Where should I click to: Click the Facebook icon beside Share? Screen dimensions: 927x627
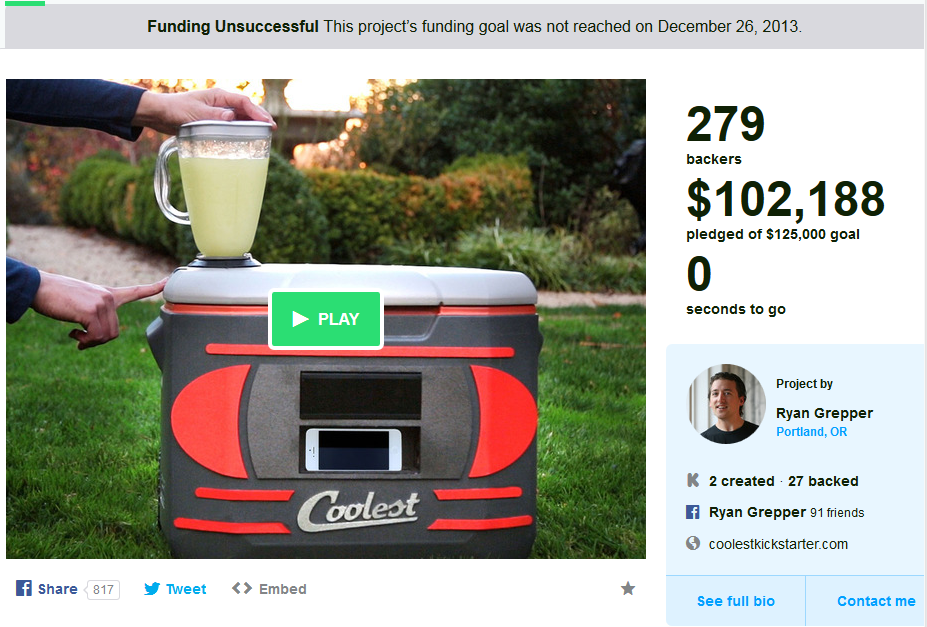pos(24,589)
